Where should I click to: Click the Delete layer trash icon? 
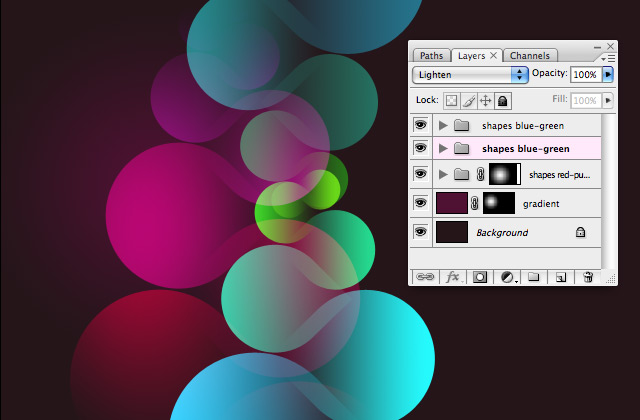point(588,277)
